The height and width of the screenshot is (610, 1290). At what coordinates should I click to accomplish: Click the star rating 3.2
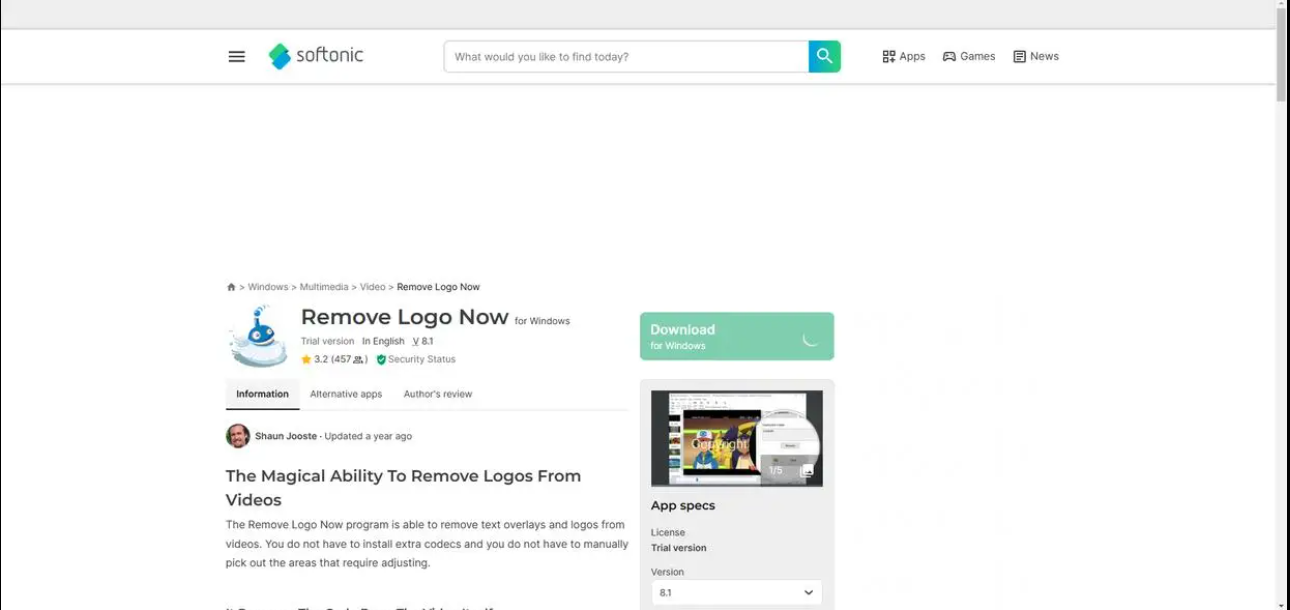click(314, 359)
